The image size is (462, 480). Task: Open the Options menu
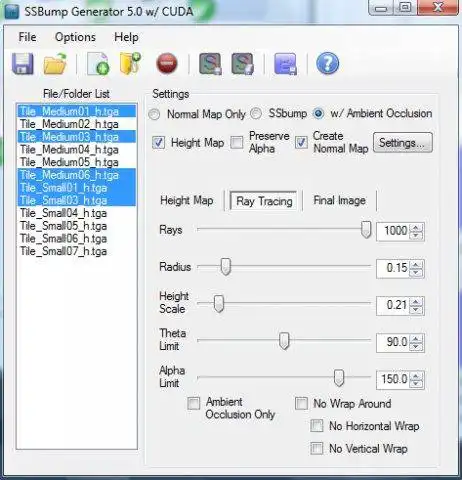click(x=75, y=37)
